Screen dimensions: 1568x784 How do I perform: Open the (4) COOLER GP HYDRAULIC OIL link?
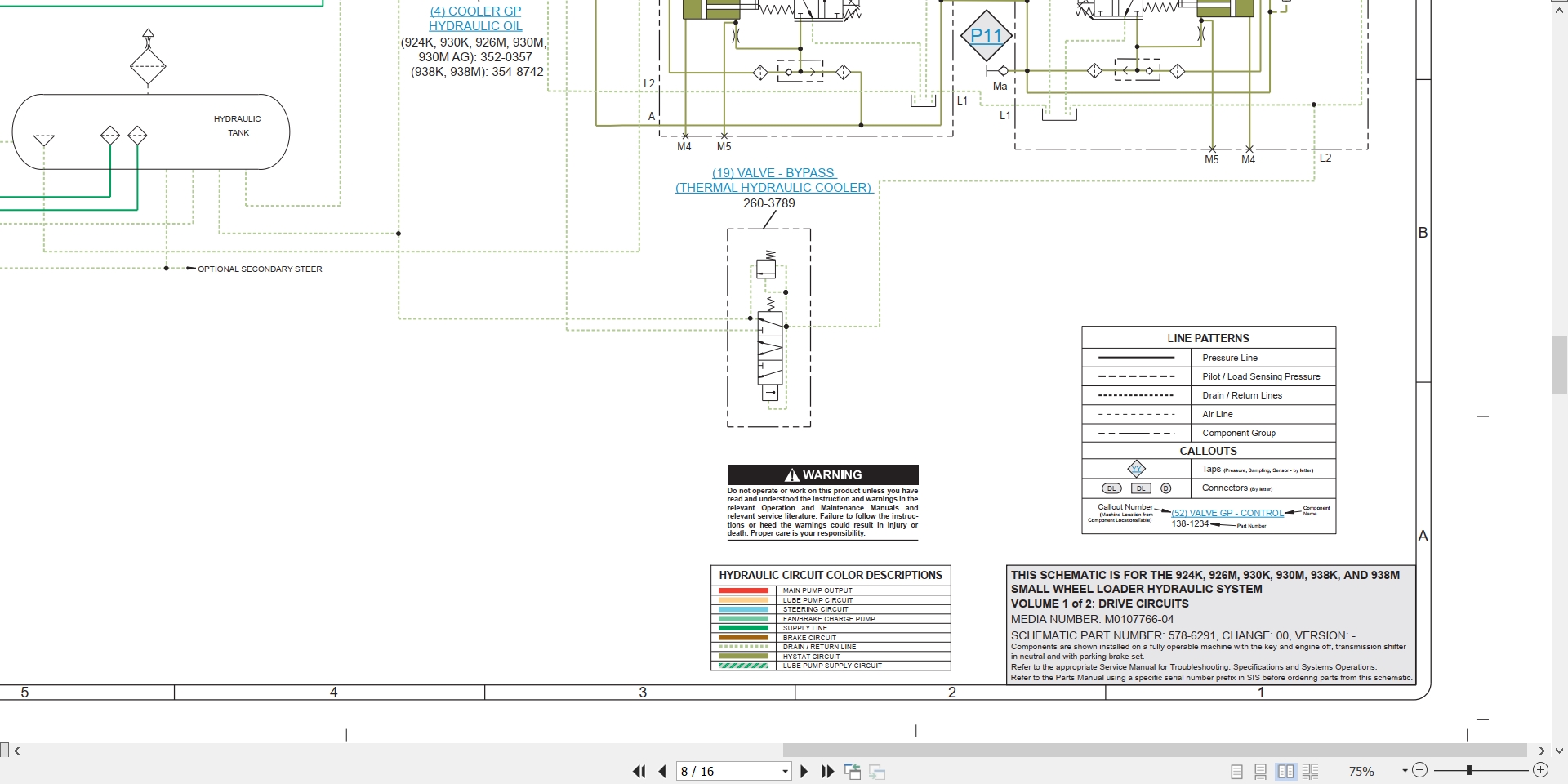475,19
